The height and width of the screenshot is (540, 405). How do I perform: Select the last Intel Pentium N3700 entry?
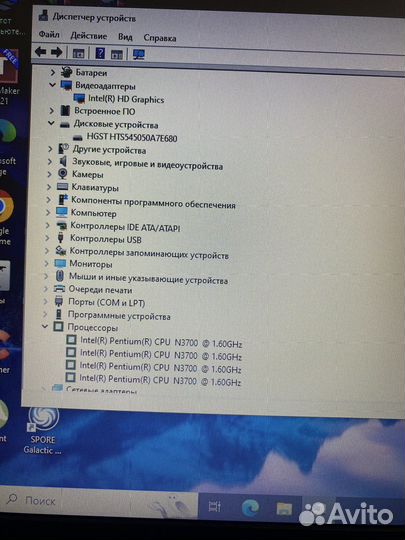(x=160, y=380)
